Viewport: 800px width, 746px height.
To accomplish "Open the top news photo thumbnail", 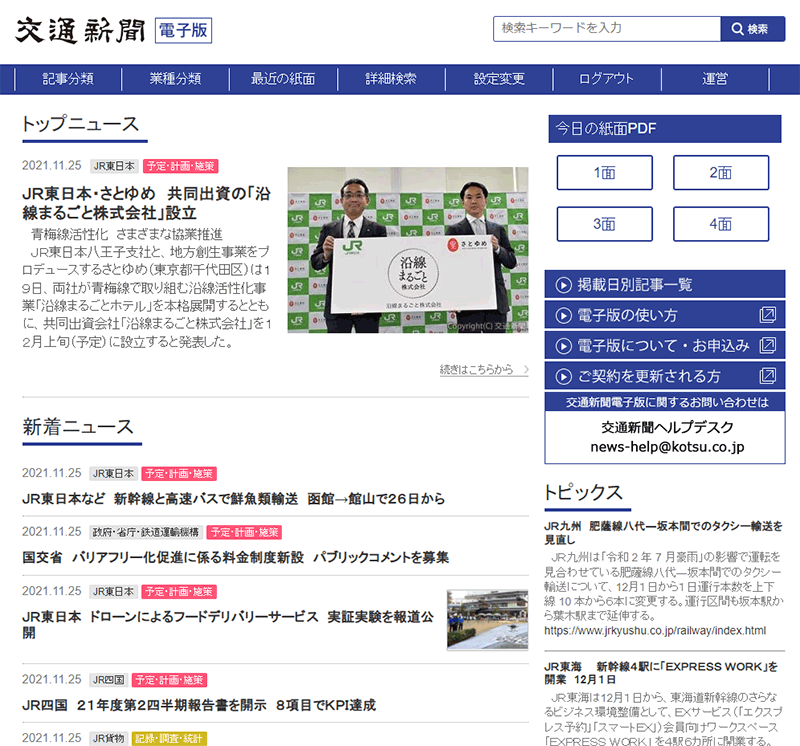I will 408,250.
